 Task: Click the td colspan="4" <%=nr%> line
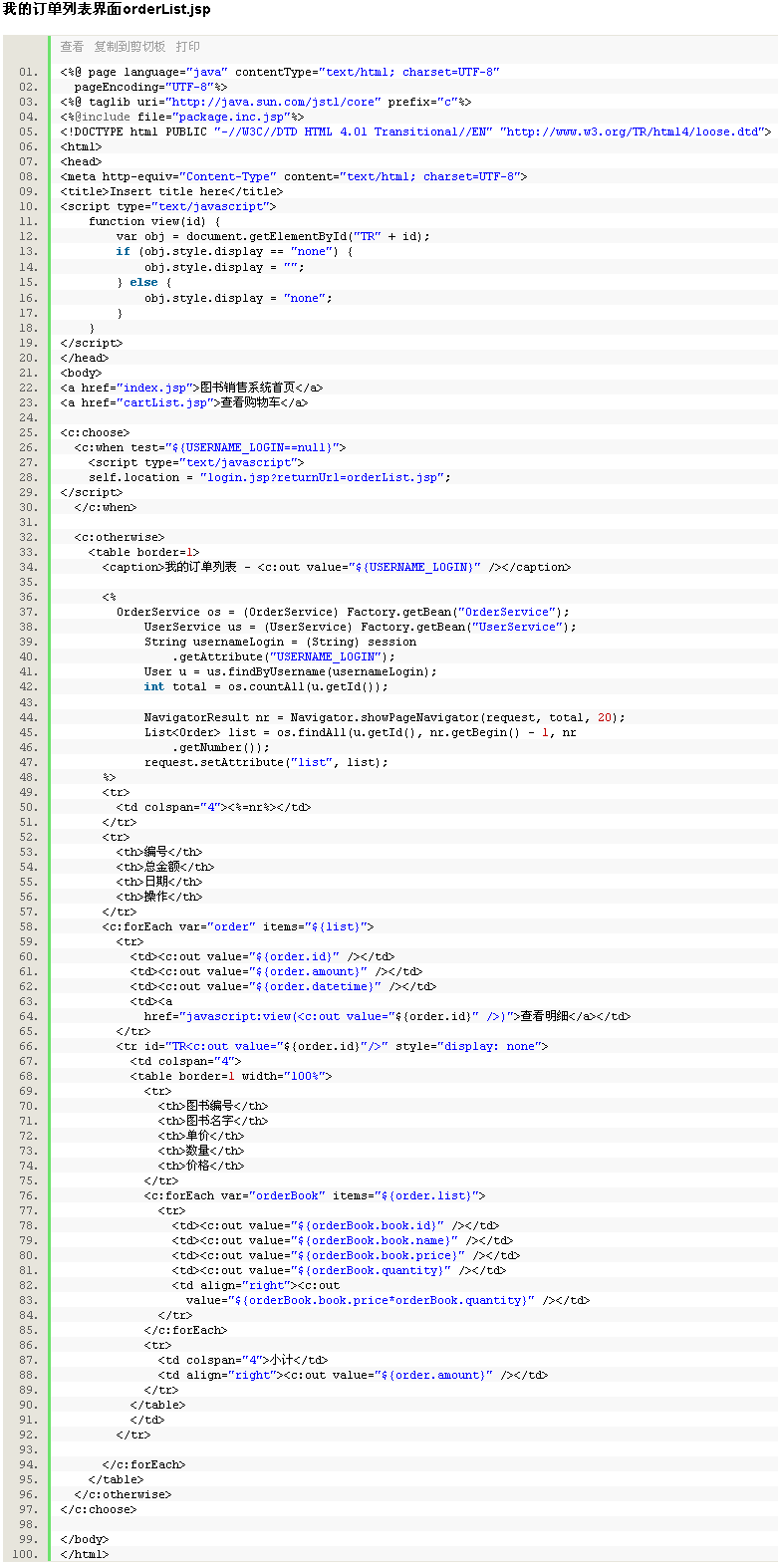point(213,807)
